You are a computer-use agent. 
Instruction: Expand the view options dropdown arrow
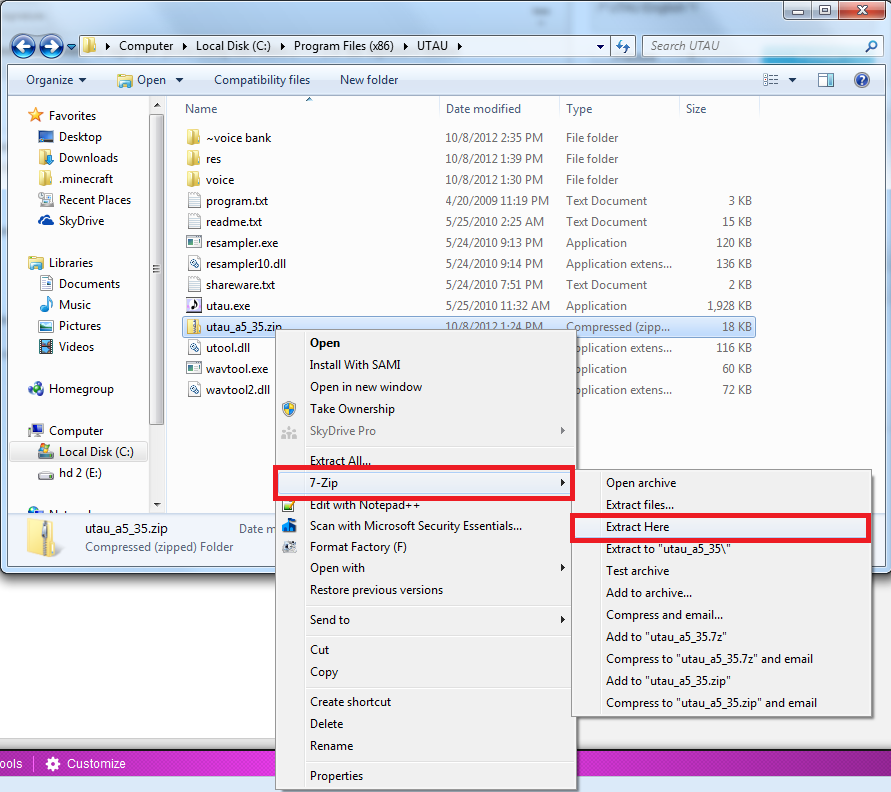tap(793, 80)
